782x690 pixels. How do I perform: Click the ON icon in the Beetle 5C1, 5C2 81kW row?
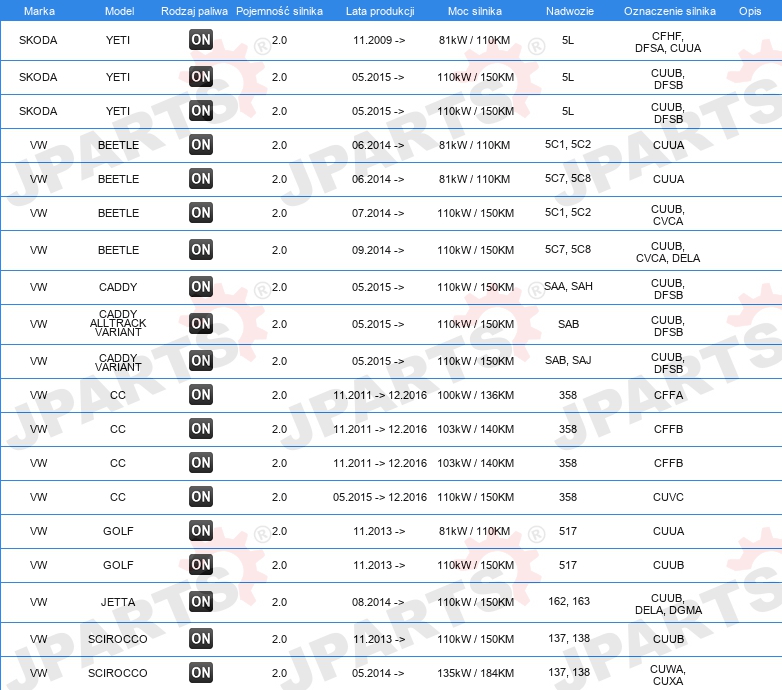(x=201, y=145)
